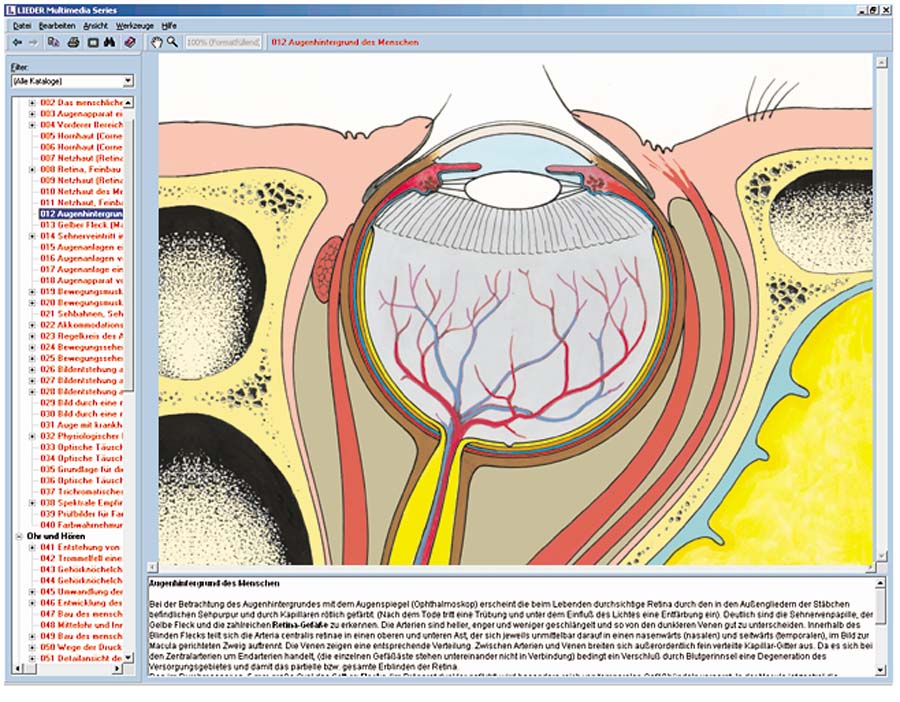Select the hand pan tool
900x702 pixels.
click(x=156, y=42)
